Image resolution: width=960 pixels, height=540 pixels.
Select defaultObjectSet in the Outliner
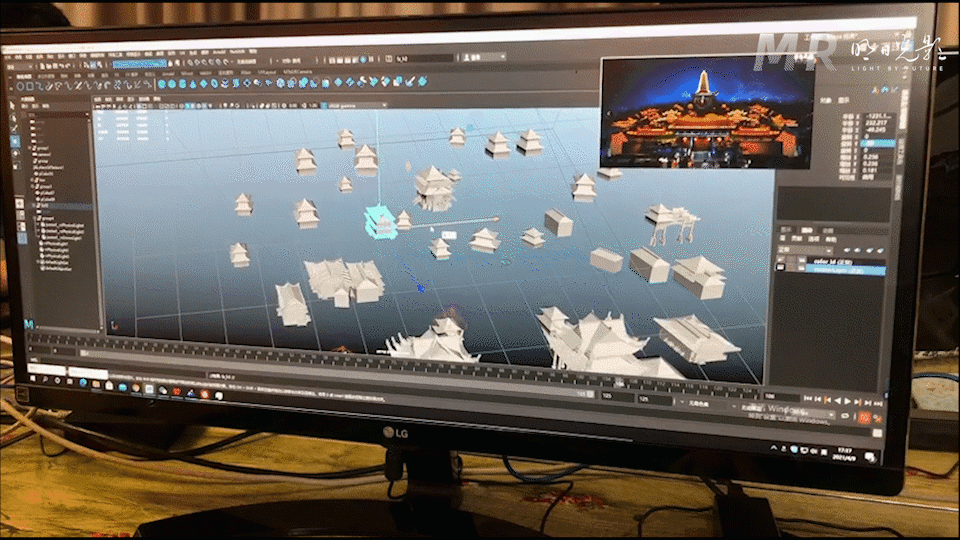click(56, 269)
